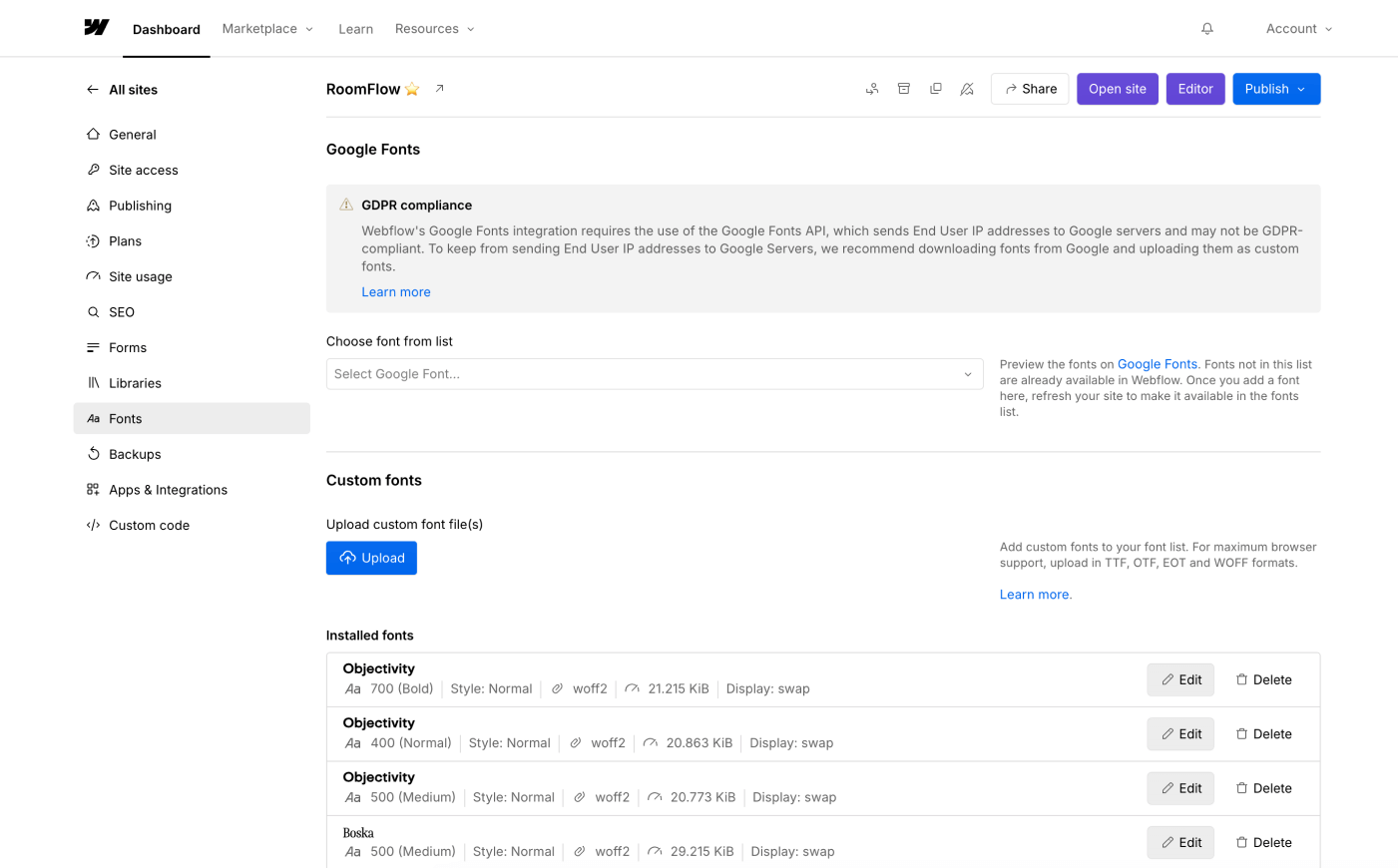Image resolution: width=1398 pixels, height=868 pixels.
Task: Click the star beside the RoomFlow title
Action: click(411, 88)
